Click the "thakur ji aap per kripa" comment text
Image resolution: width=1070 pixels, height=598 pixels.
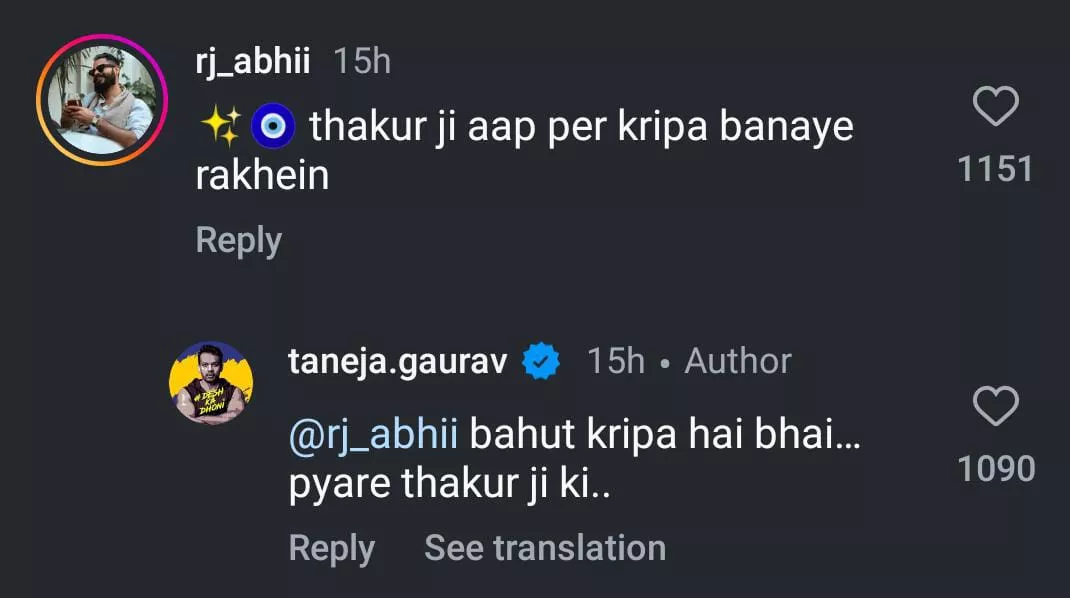pyautogui.click(x=580, y=128)
